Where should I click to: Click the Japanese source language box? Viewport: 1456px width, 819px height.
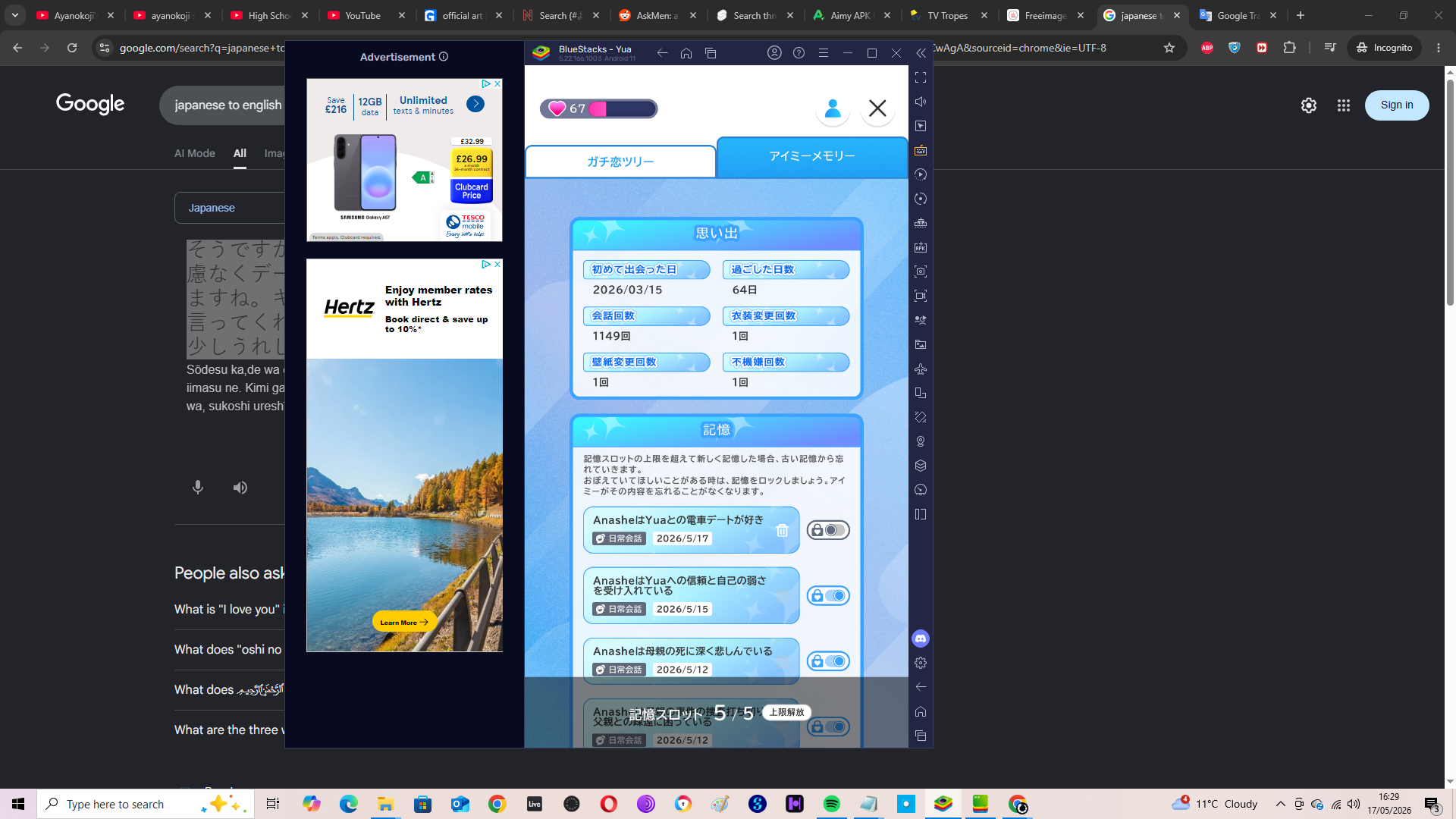click(230, 208)
